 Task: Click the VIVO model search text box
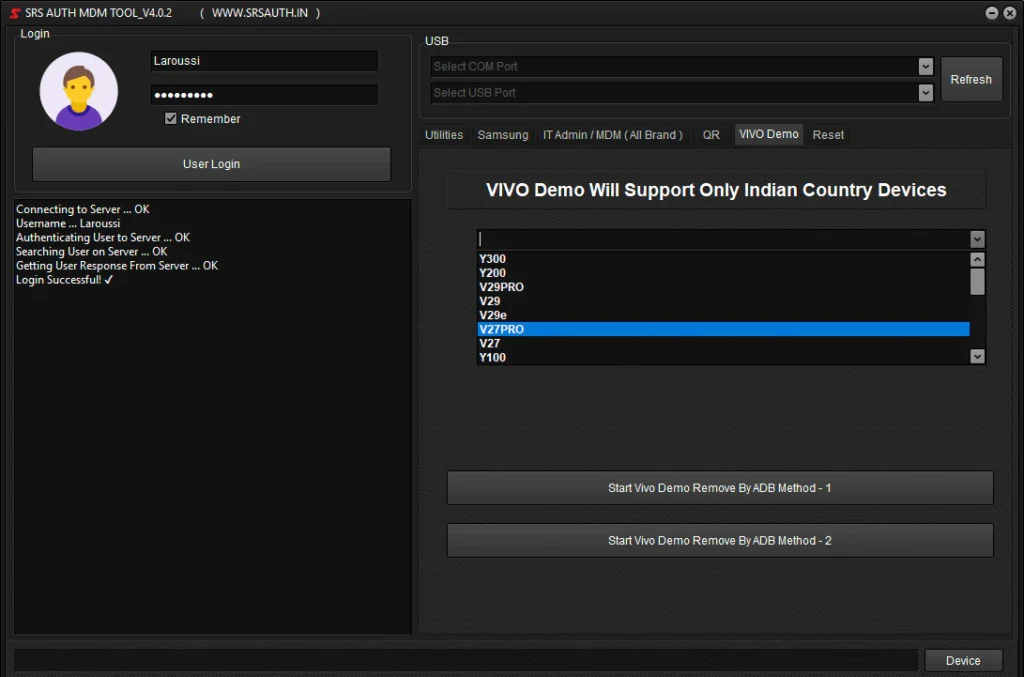click(724, 239)
